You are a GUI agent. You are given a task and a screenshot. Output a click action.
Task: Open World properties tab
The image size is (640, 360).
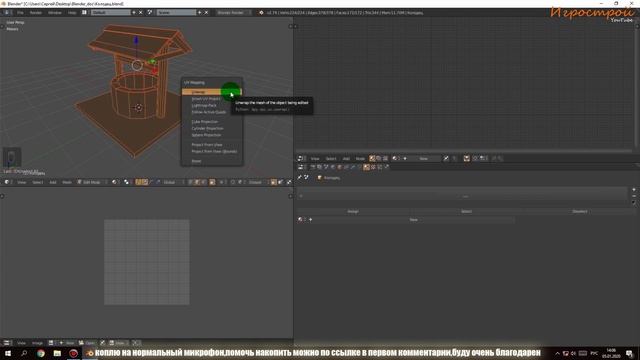[x=333, y=167]
